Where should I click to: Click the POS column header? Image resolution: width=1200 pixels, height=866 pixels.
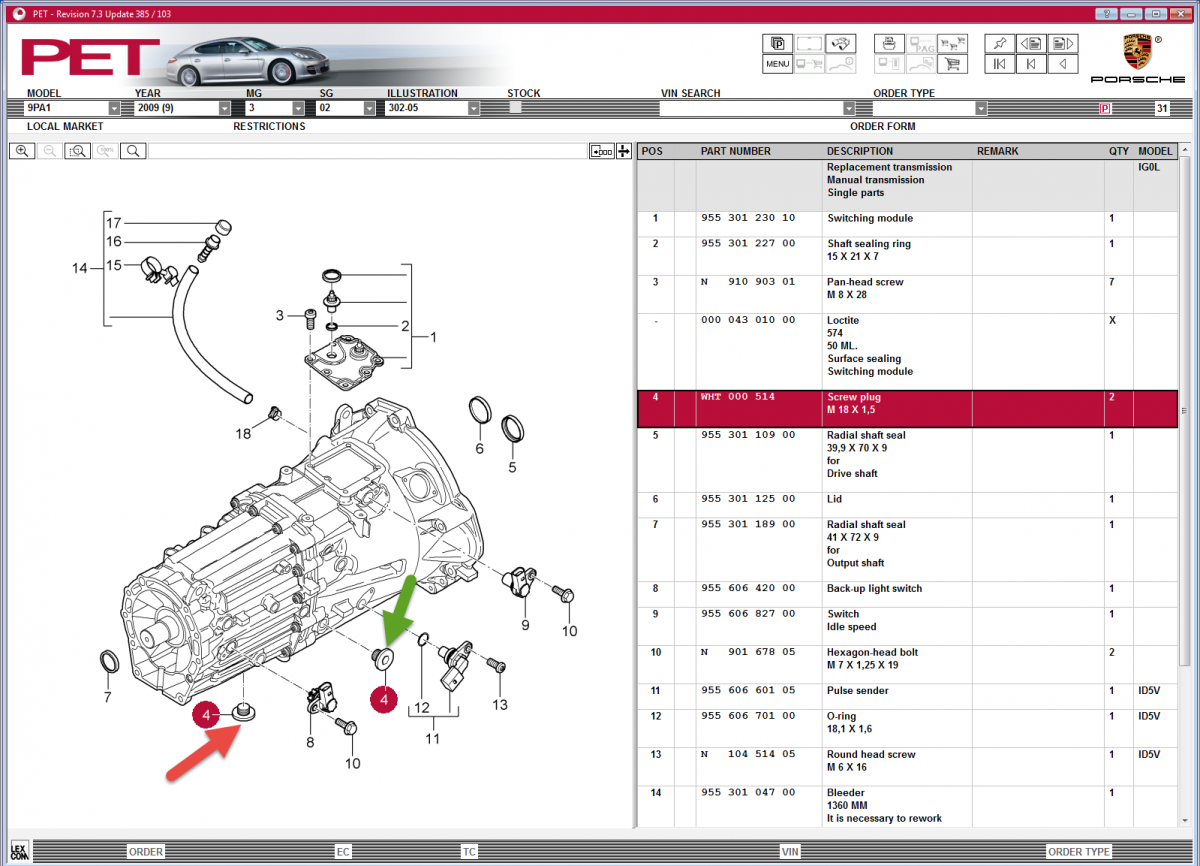(x=652, y=151)
